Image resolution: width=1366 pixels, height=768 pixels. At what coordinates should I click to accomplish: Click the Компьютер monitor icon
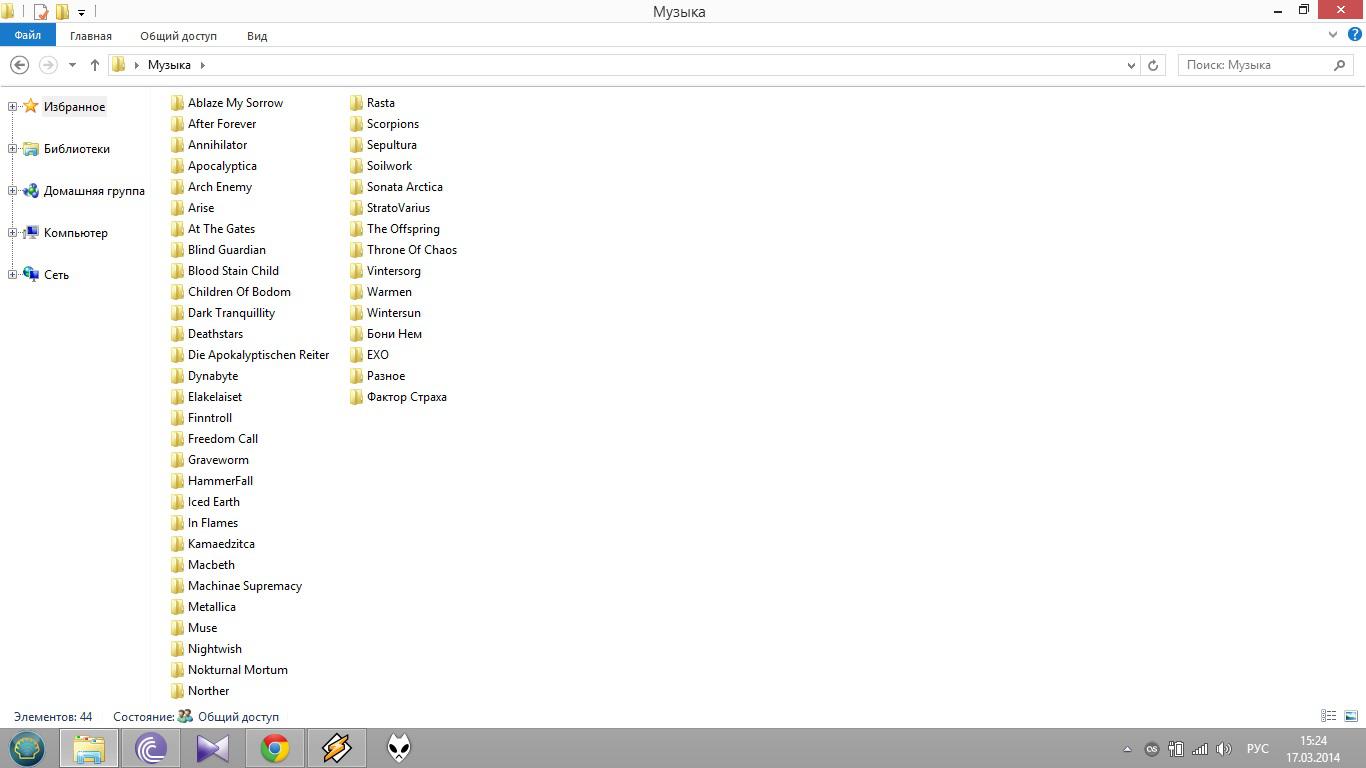click(31, 233)
